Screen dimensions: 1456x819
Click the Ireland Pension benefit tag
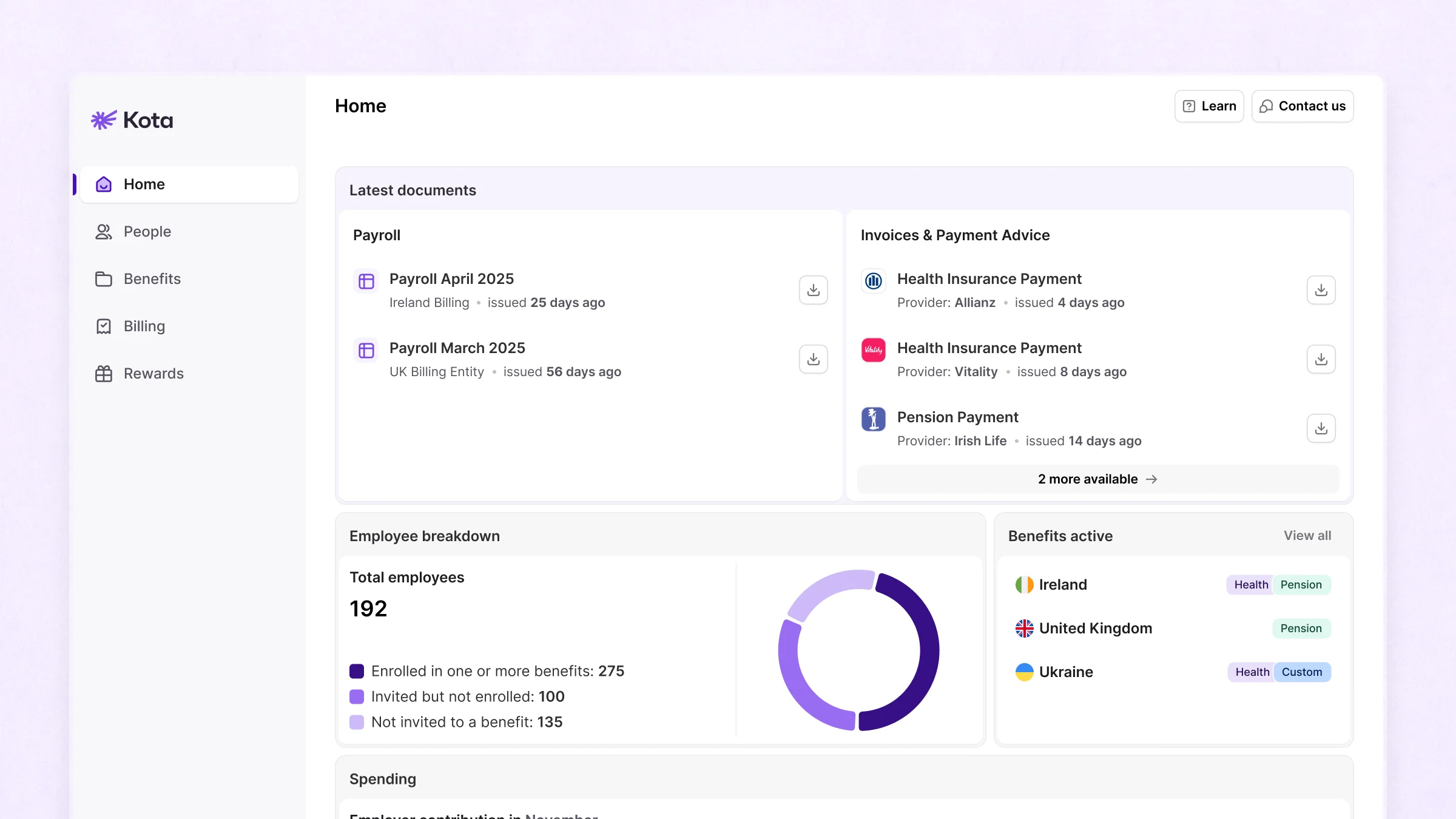tap(1301, 585)
